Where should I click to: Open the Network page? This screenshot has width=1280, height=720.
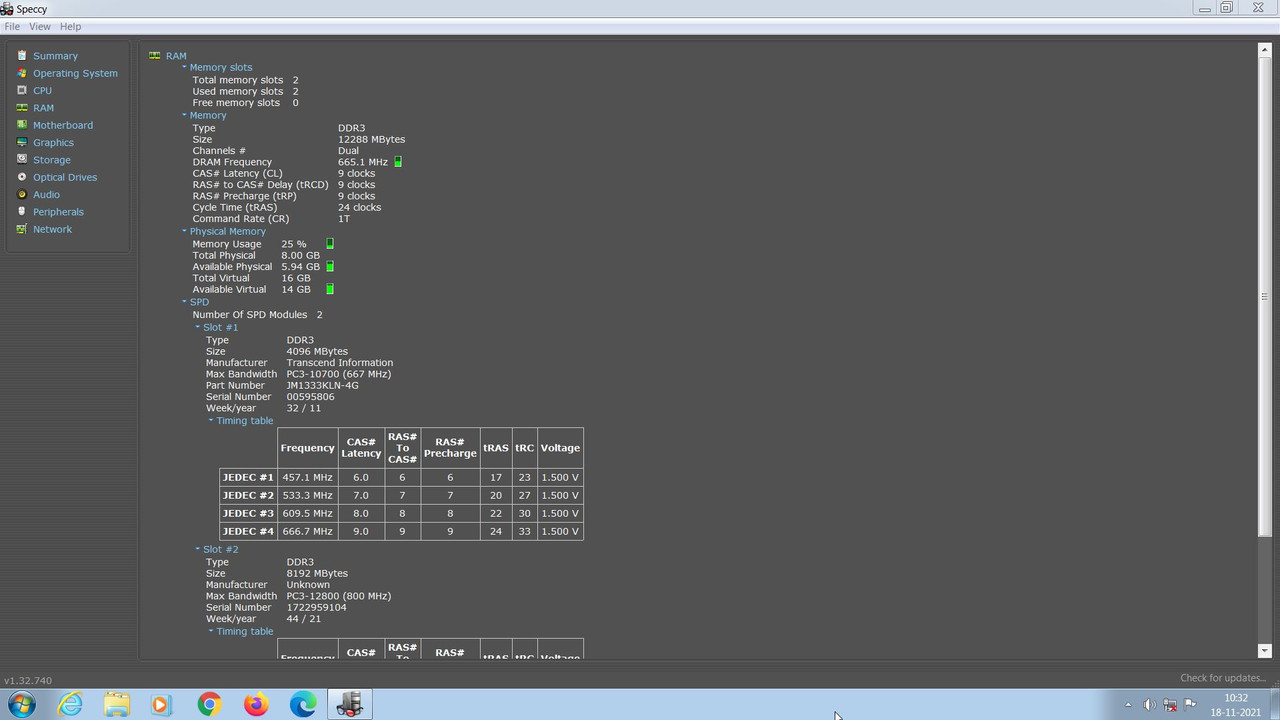tap(52, 229)
